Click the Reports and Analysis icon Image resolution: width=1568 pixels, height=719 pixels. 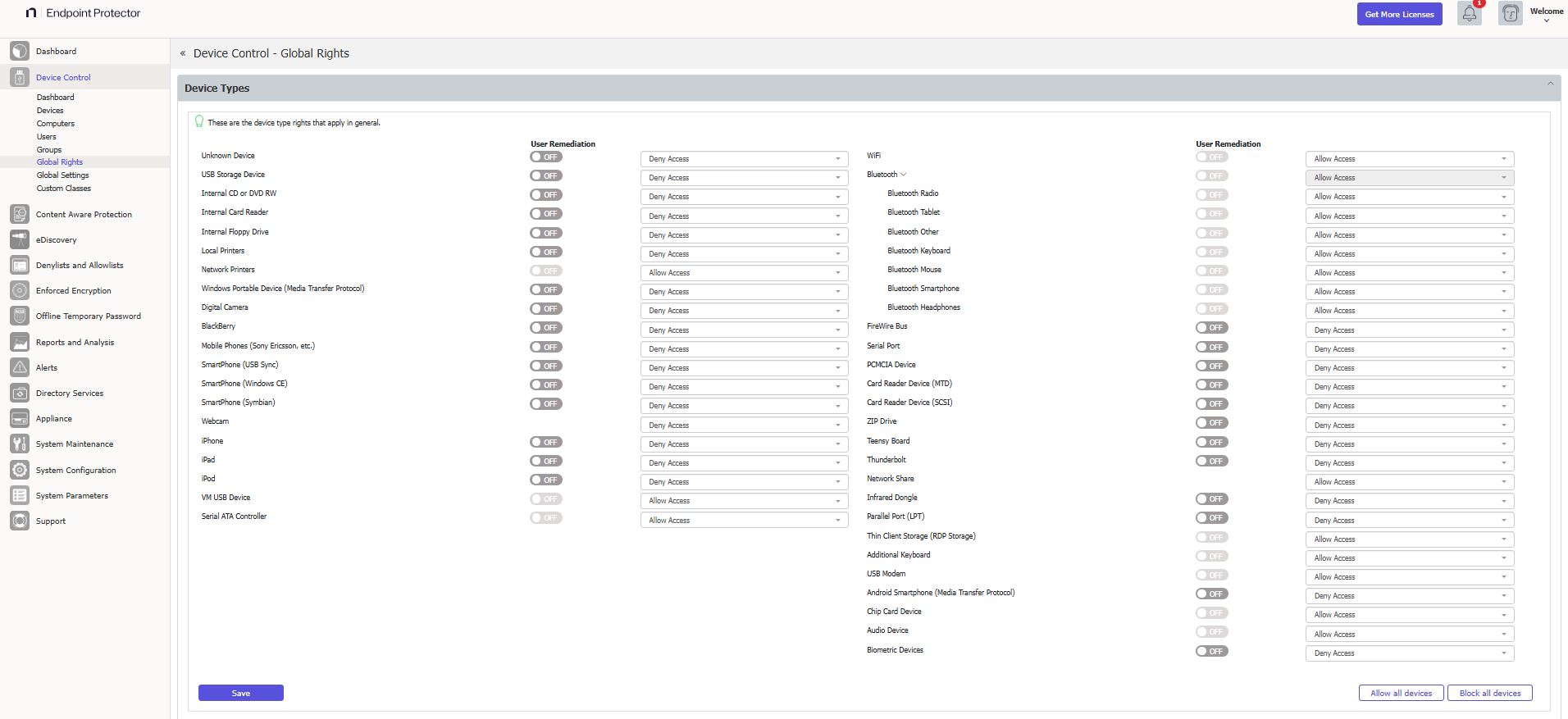tap(20, 342)
